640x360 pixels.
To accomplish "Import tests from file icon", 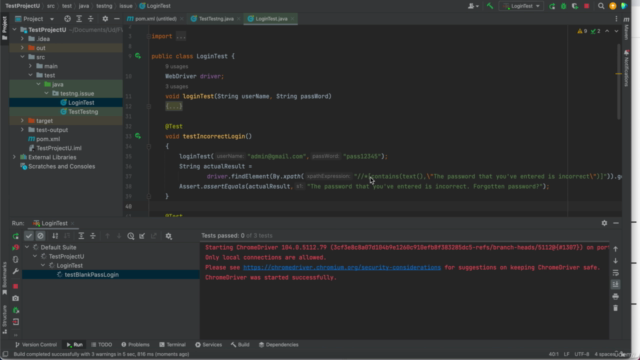I will pos(142,236).
